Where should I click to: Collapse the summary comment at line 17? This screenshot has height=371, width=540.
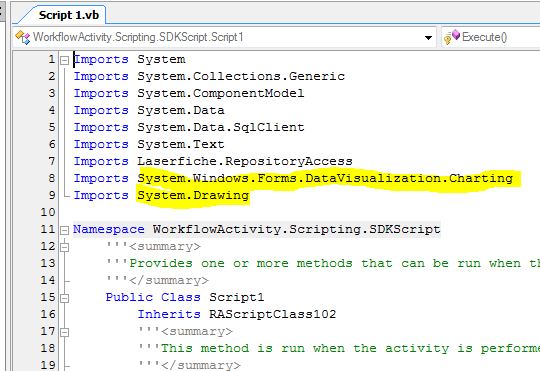pos(64,332)
